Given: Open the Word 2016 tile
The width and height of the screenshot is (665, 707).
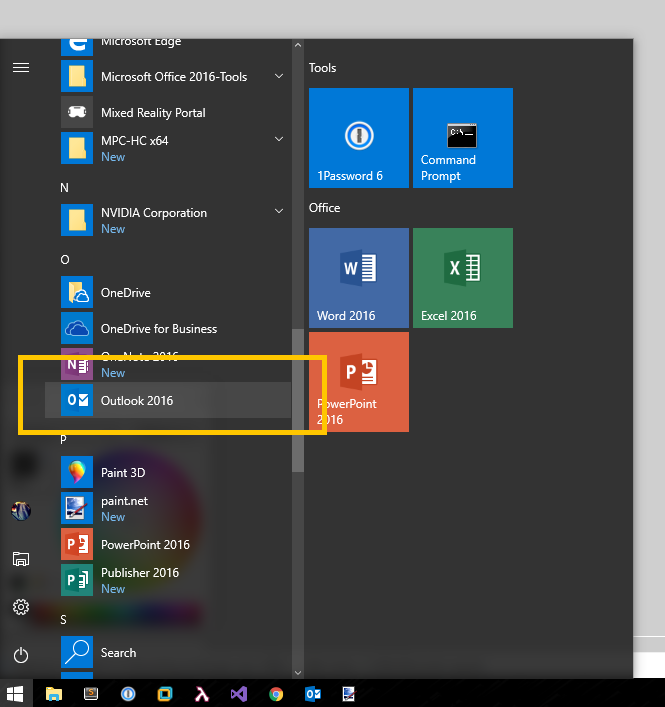Looking at the screenshot, I should pos(358,278).
